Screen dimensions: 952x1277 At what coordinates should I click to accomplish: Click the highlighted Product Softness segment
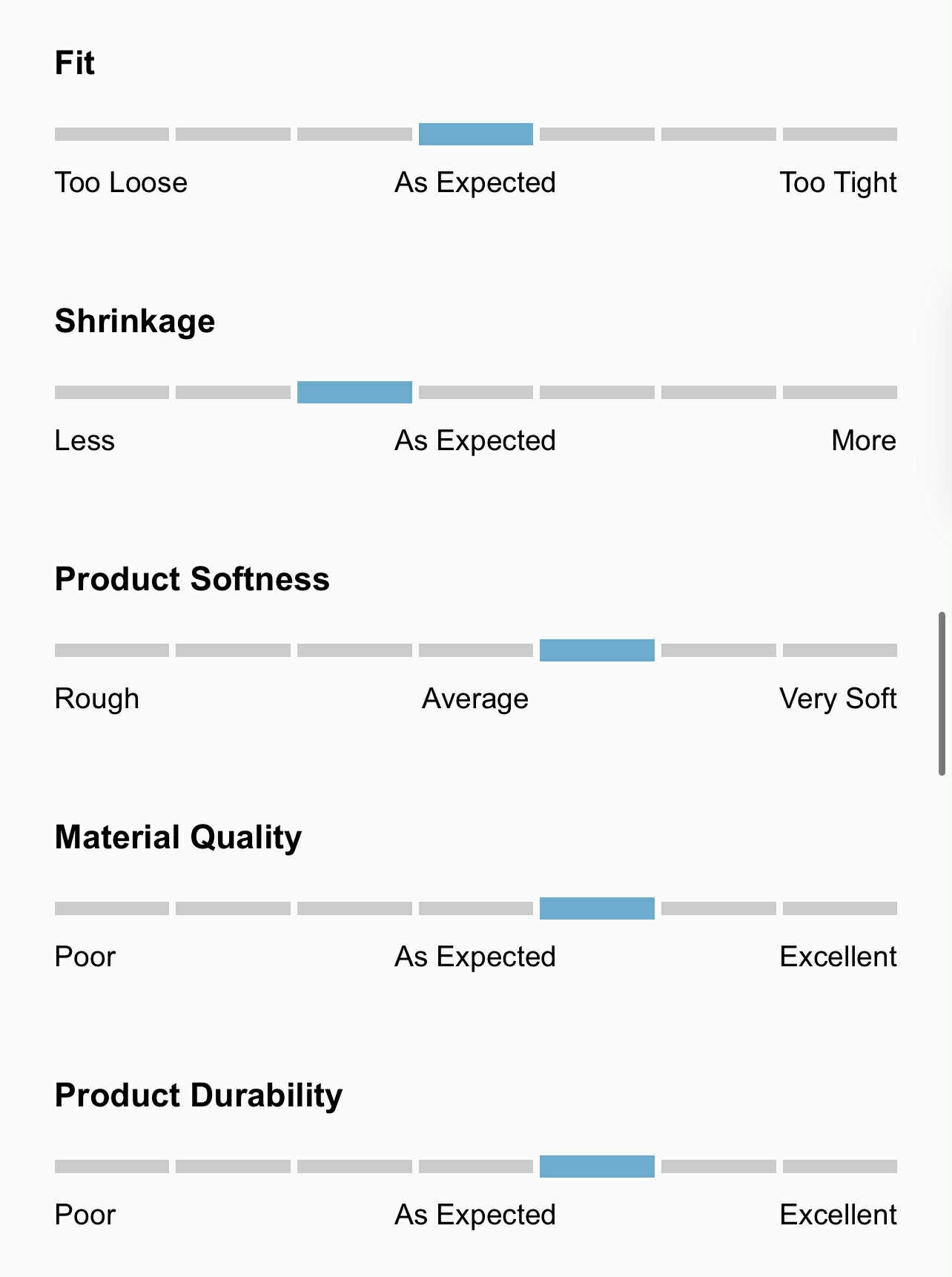pyautogui.click(x=597, y=650)
